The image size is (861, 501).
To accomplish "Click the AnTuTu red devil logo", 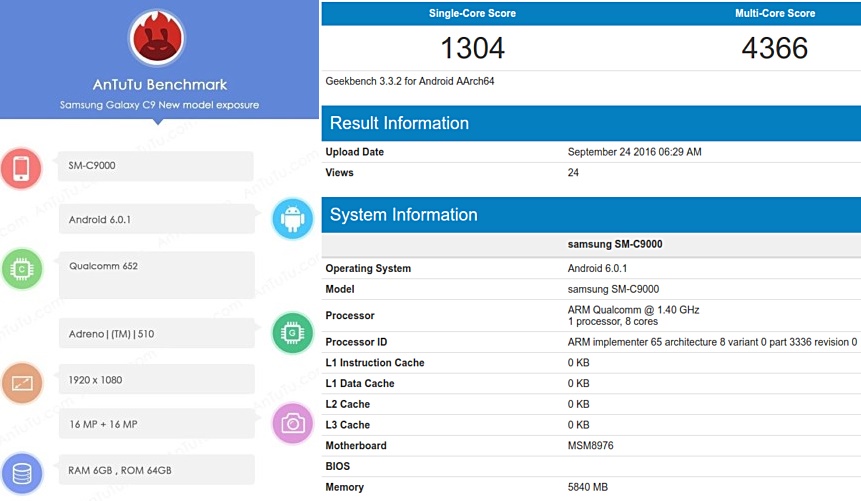I will pyautogui.click(x=157, y=38).
